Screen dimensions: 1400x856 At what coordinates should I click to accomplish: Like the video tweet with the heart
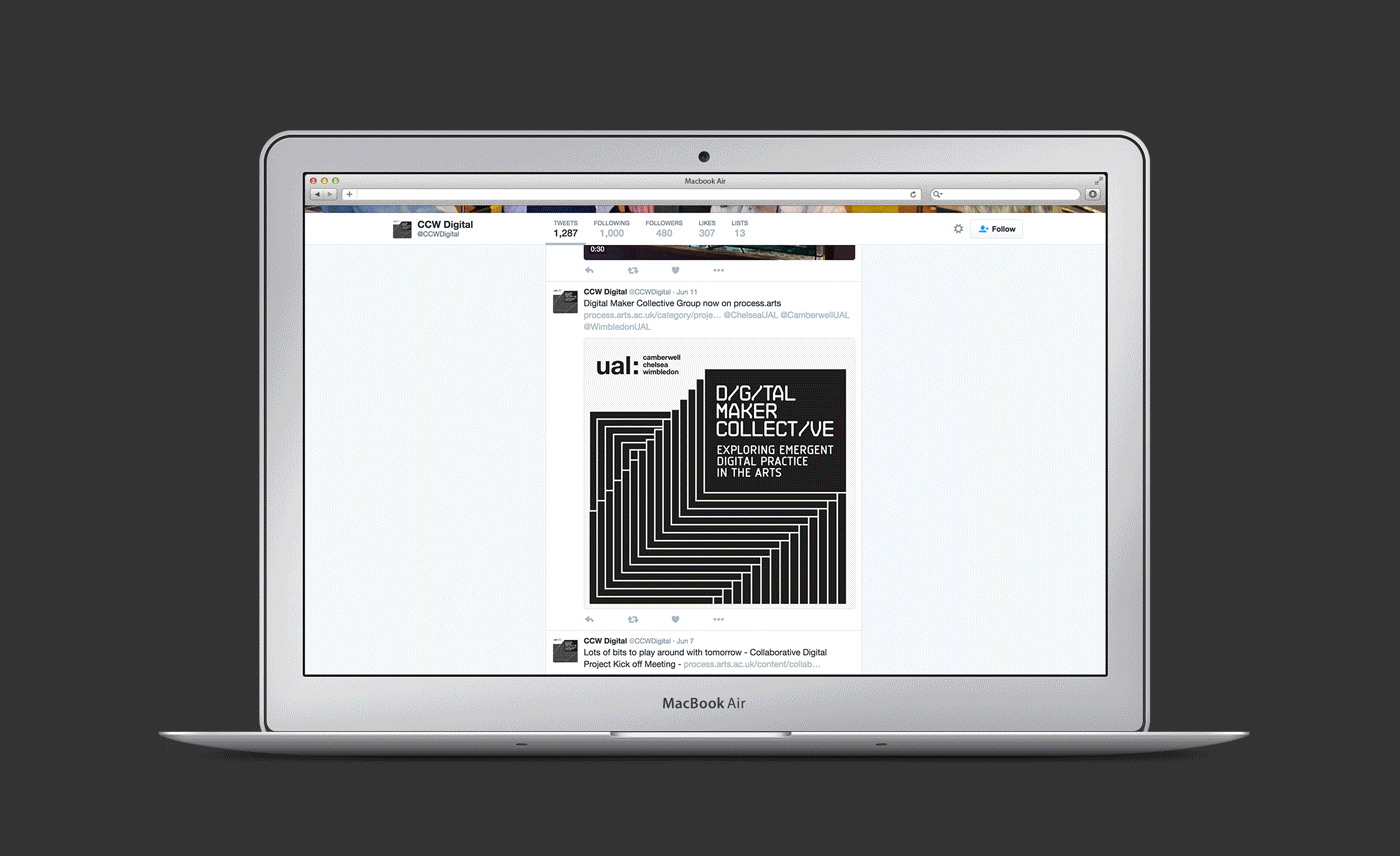coord(675,270)
